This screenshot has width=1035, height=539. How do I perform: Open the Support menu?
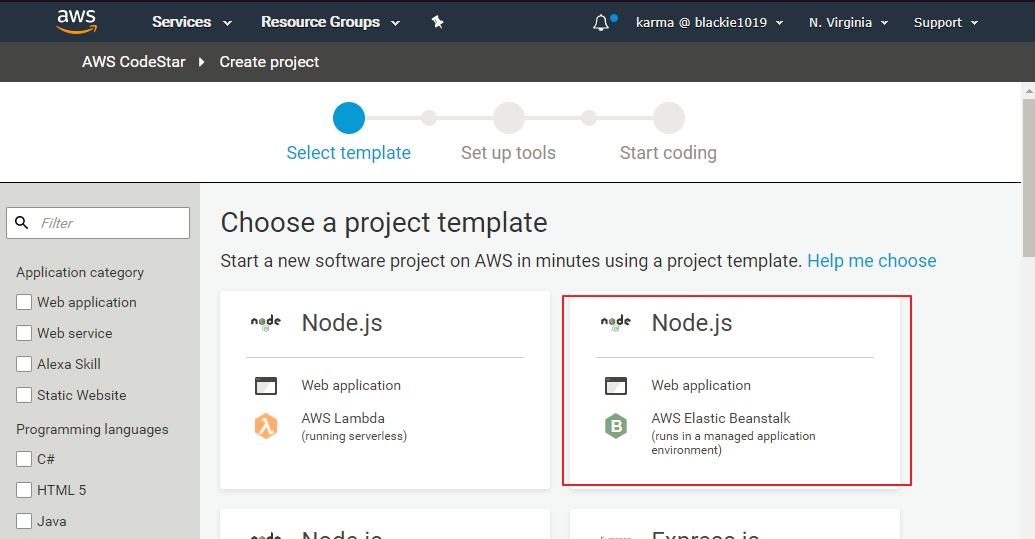946,22
